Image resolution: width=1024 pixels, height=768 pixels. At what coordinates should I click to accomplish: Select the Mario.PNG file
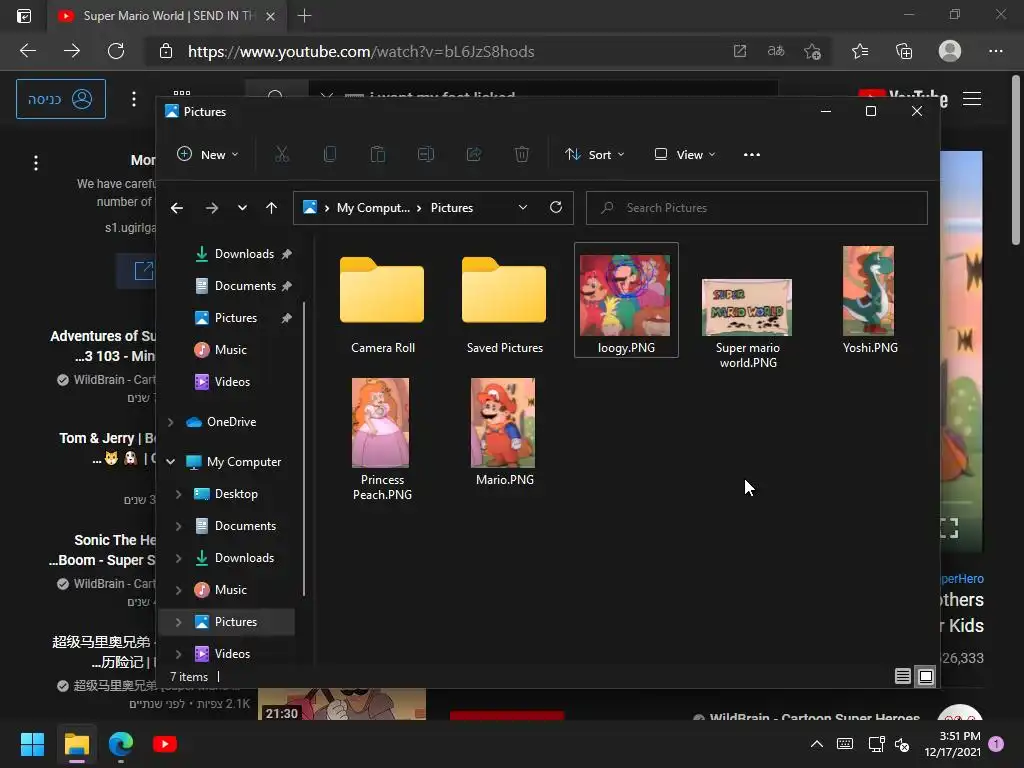click(505, 432)
